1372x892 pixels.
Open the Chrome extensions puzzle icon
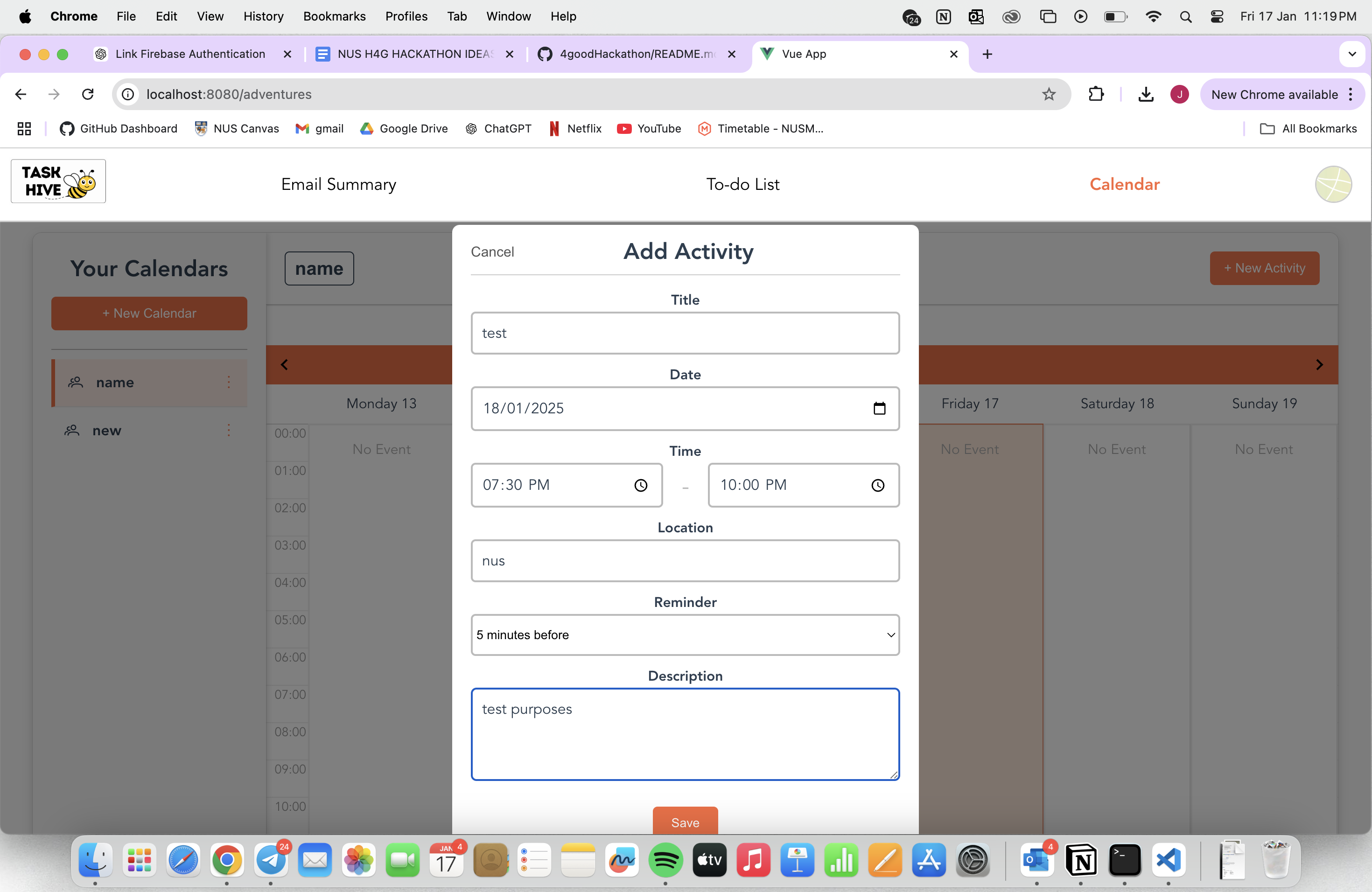tap(1095, 94)
